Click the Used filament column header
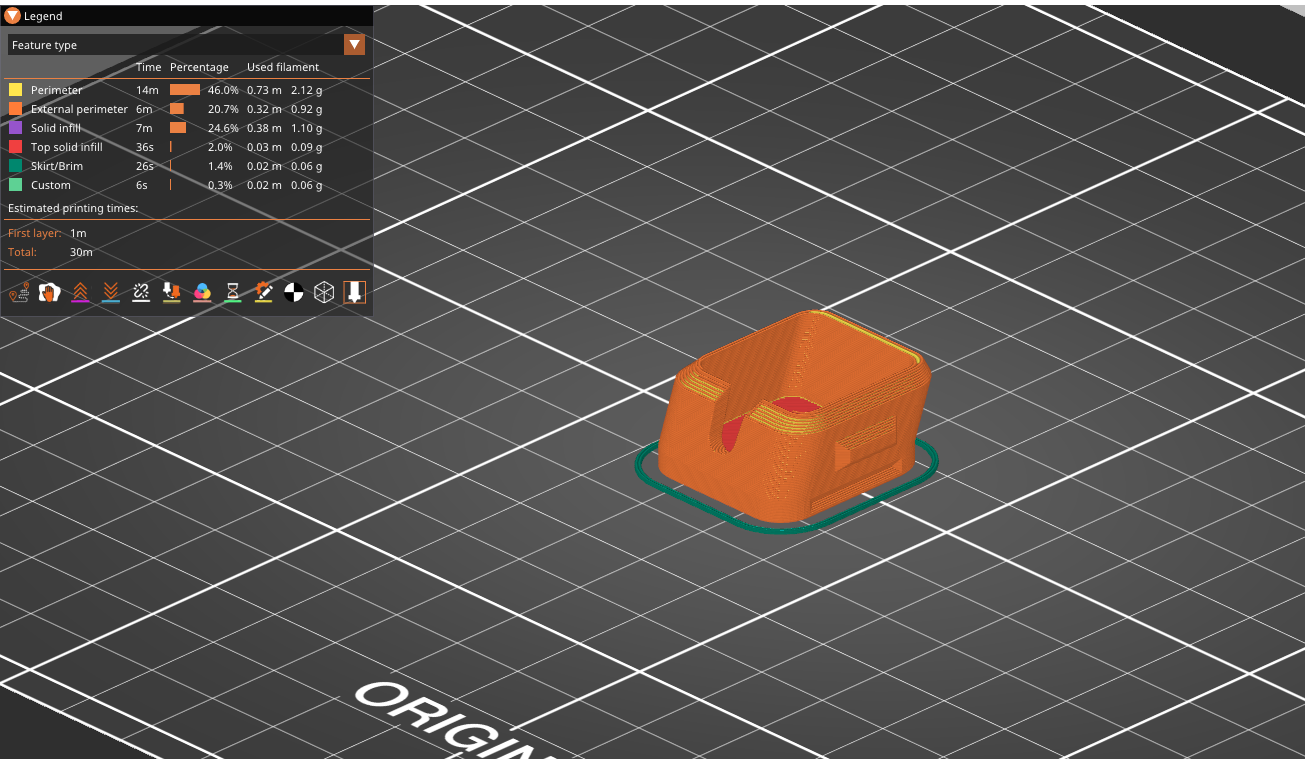 pos(283,67)
